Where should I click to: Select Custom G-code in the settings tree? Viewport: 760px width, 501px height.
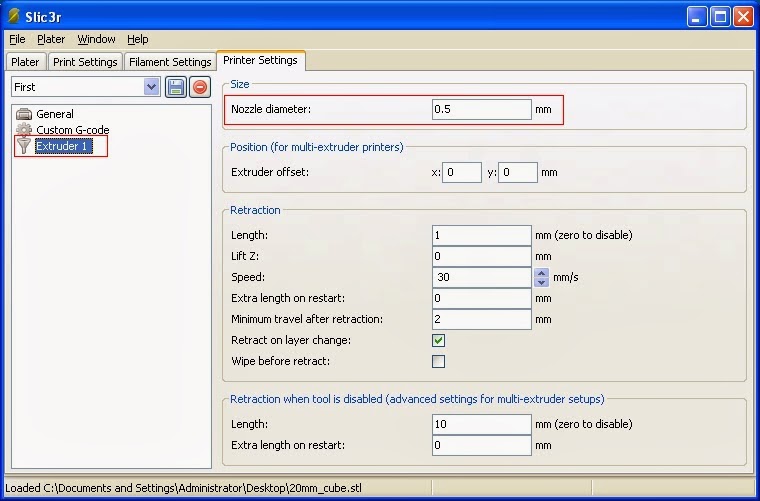(73, 130)
